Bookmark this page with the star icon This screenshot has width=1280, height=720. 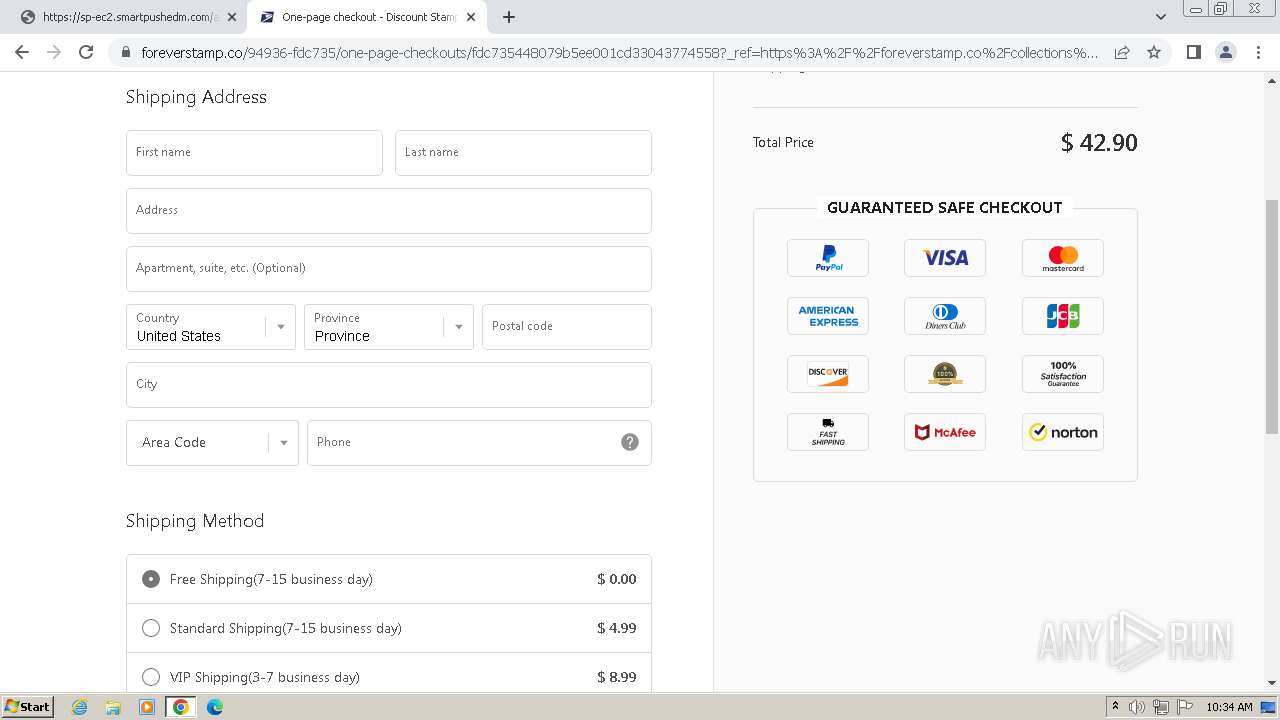[1154, 52]
